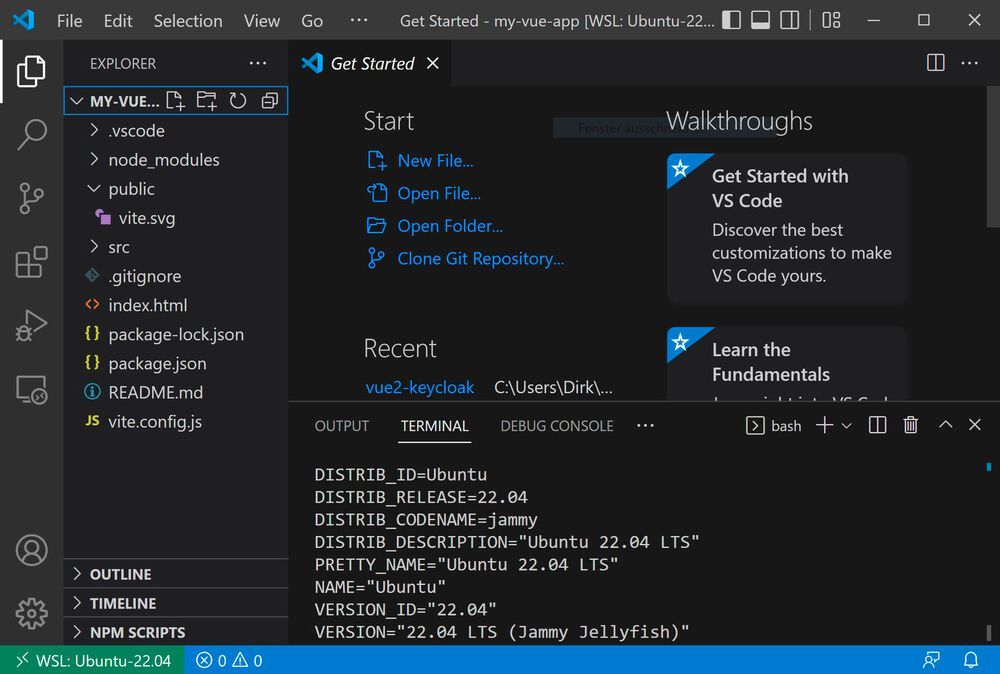Open Source Control view
The image size is (1000, 674).
(x=31, y=198)
